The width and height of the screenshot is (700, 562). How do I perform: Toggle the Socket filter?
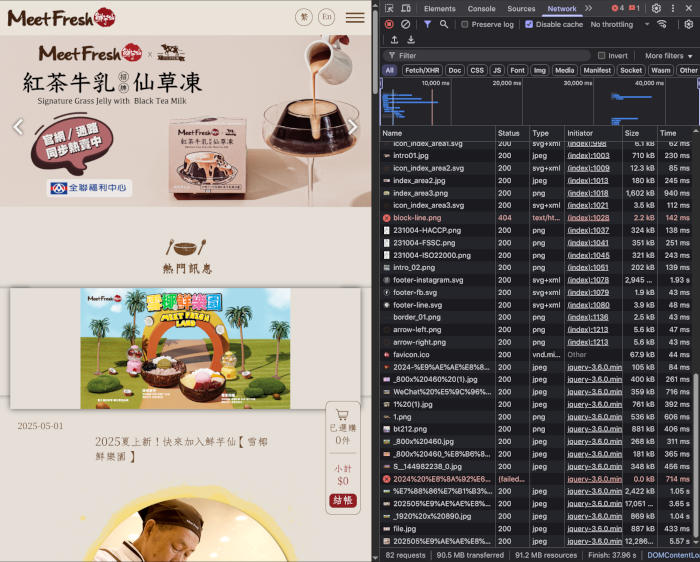631,70
